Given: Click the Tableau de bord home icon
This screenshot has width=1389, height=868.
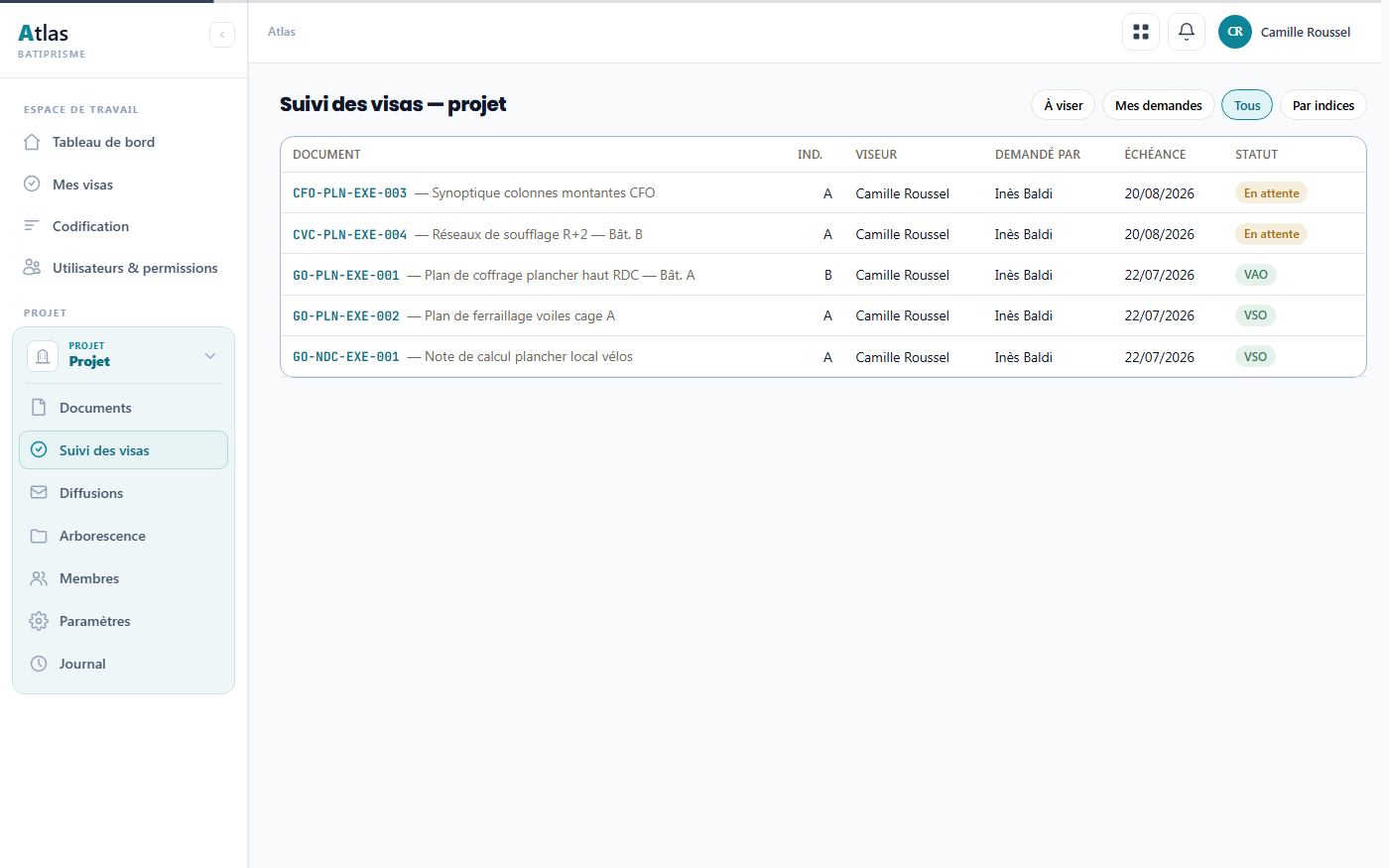Looking at the screenshot, I should point(32,142).
